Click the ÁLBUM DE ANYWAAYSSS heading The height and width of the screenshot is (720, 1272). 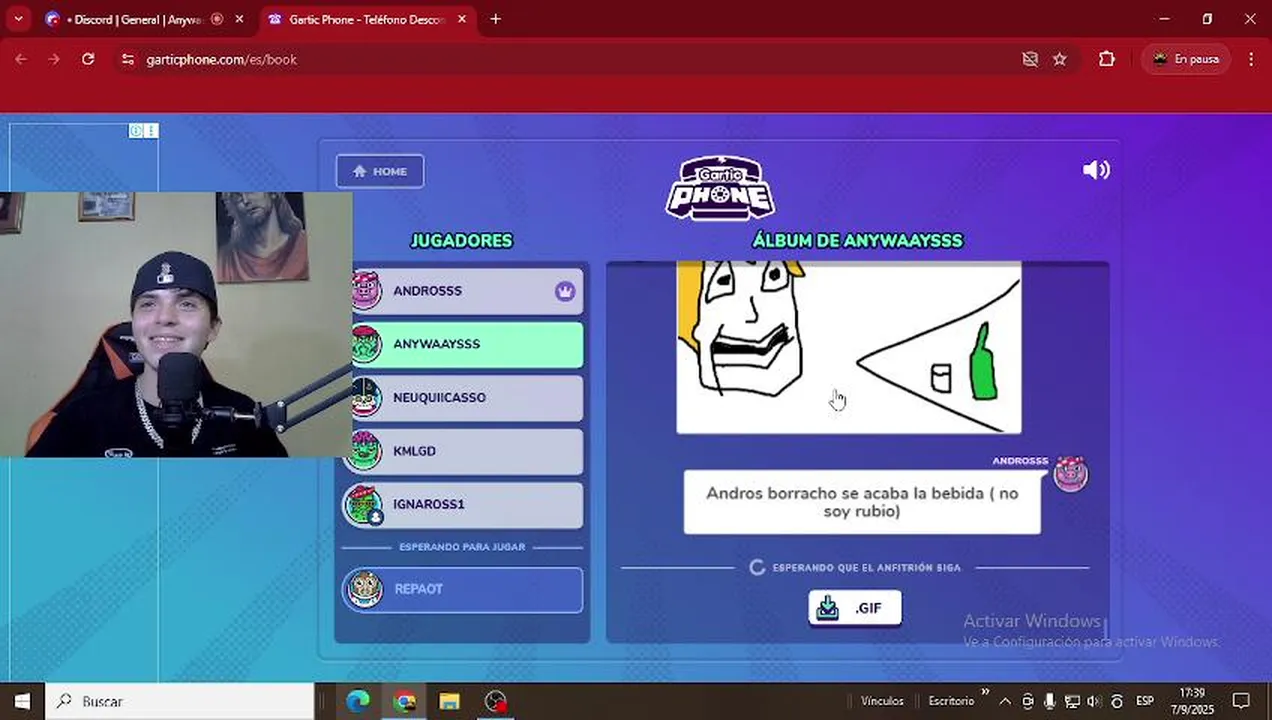click(857, 241)
